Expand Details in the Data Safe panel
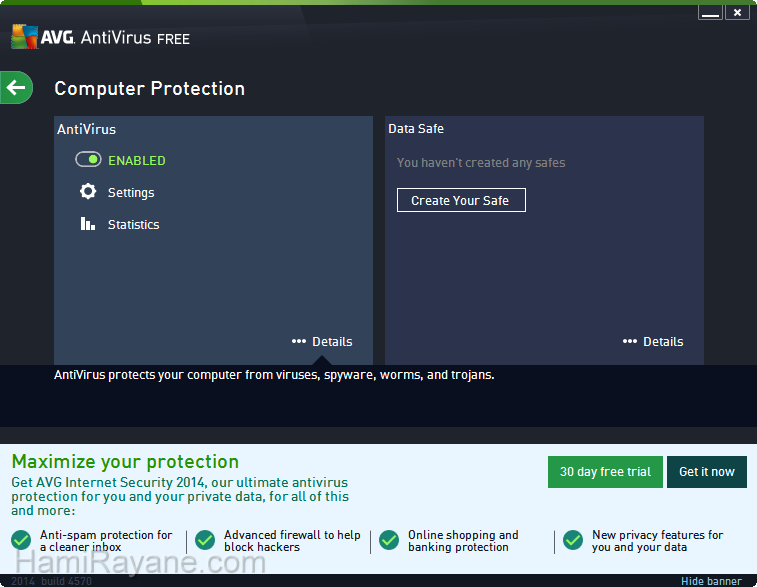The image size is (757, 587). point(653,342)
